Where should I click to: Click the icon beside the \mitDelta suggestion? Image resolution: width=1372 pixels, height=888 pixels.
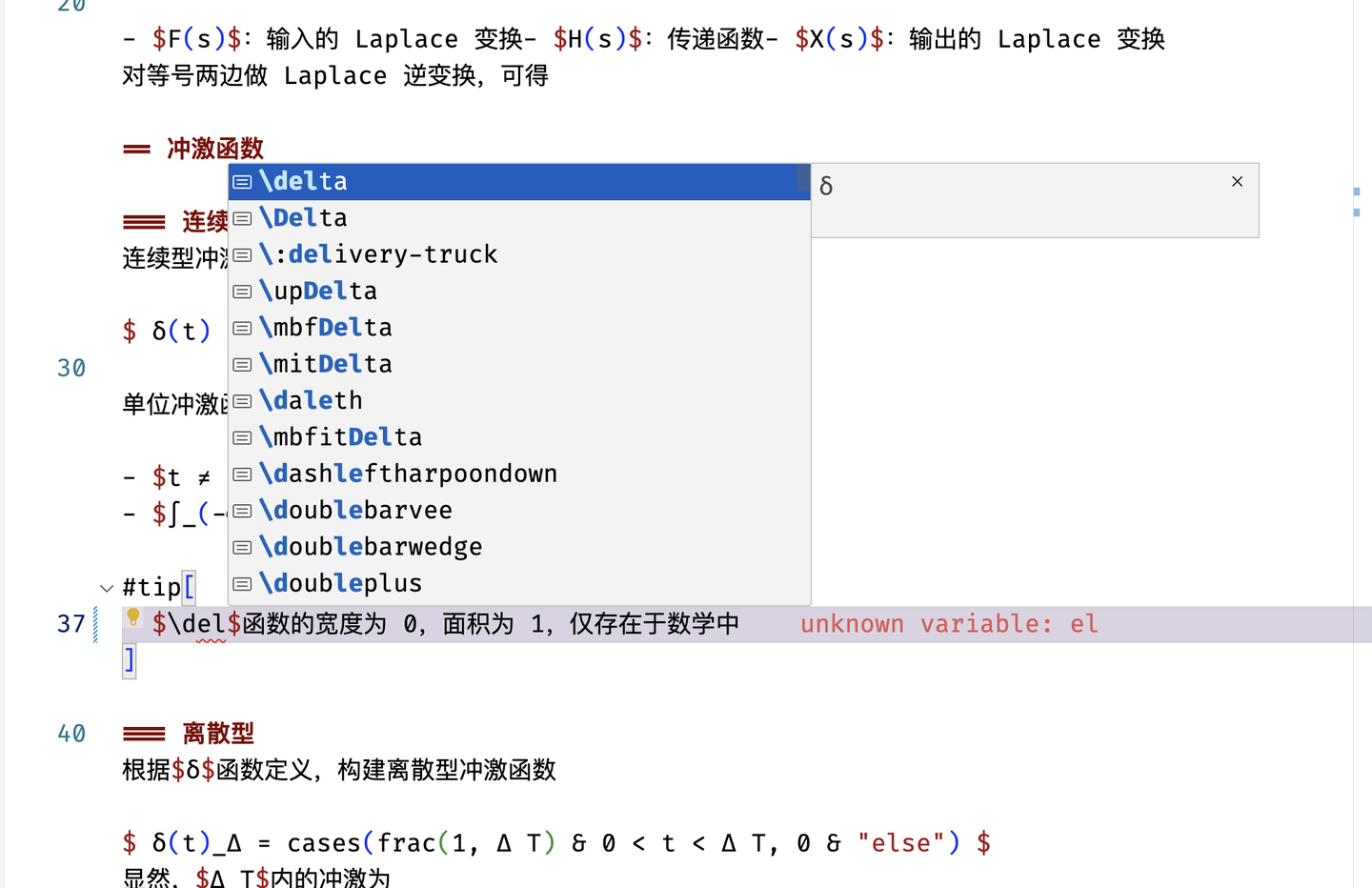click(241, 364)
